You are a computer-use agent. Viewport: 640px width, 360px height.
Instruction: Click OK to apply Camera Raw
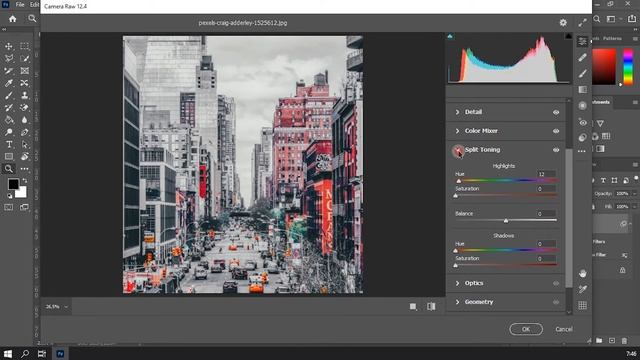pos(526,329)
